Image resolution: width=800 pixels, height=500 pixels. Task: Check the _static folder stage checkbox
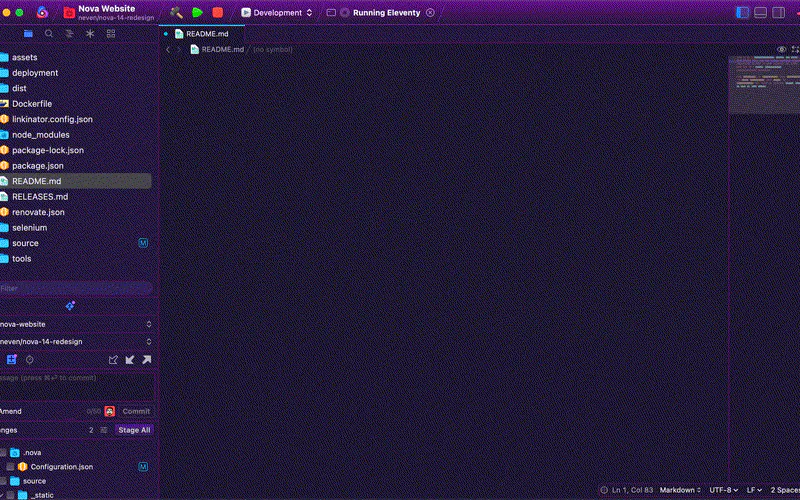tap(10, 495)
